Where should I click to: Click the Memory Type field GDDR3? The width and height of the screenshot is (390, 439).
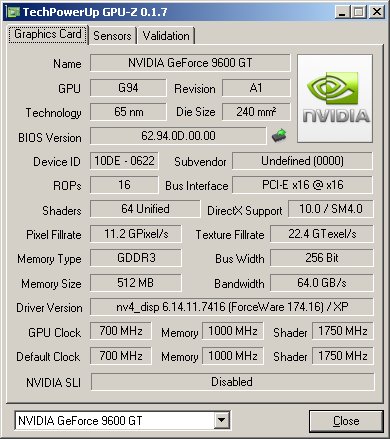pyautogui.click(x=136, y=258)
